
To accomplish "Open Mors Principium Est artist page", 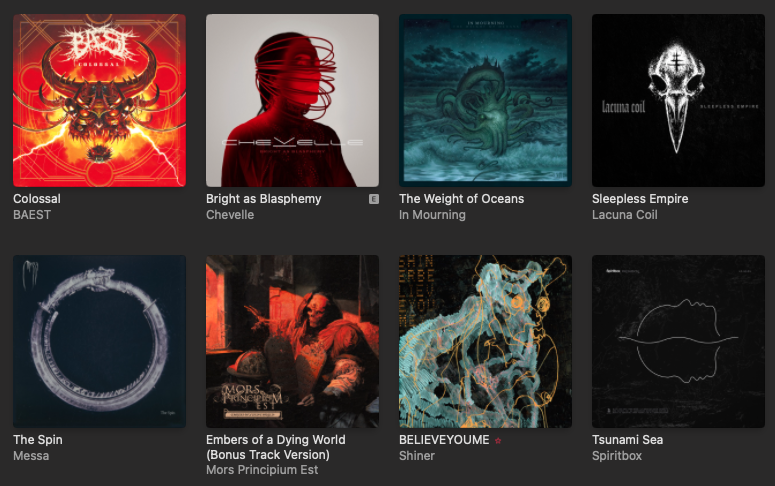I will (x=262, y=470).
